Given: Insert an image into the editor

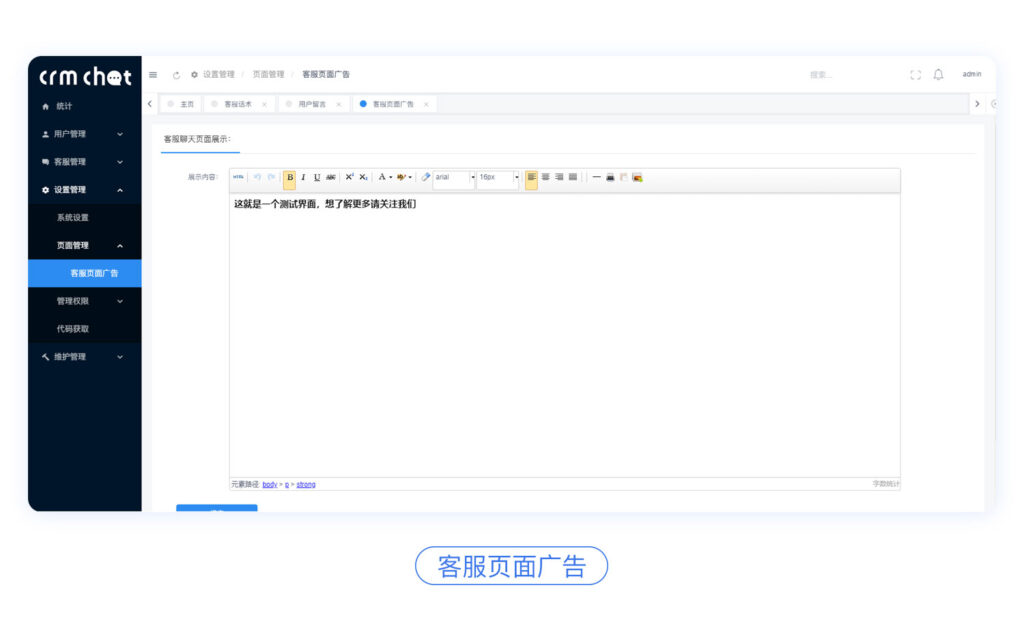Looking at the screenshot, I should point(638,177).
